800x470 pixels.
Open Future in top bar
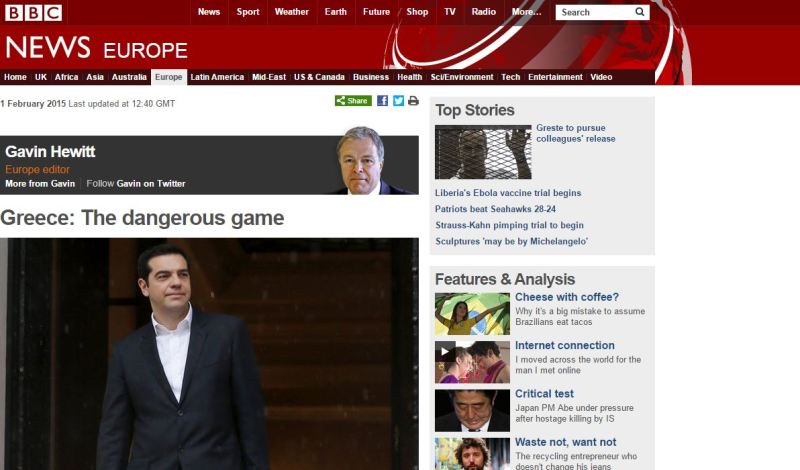click(x=377, y=12)
